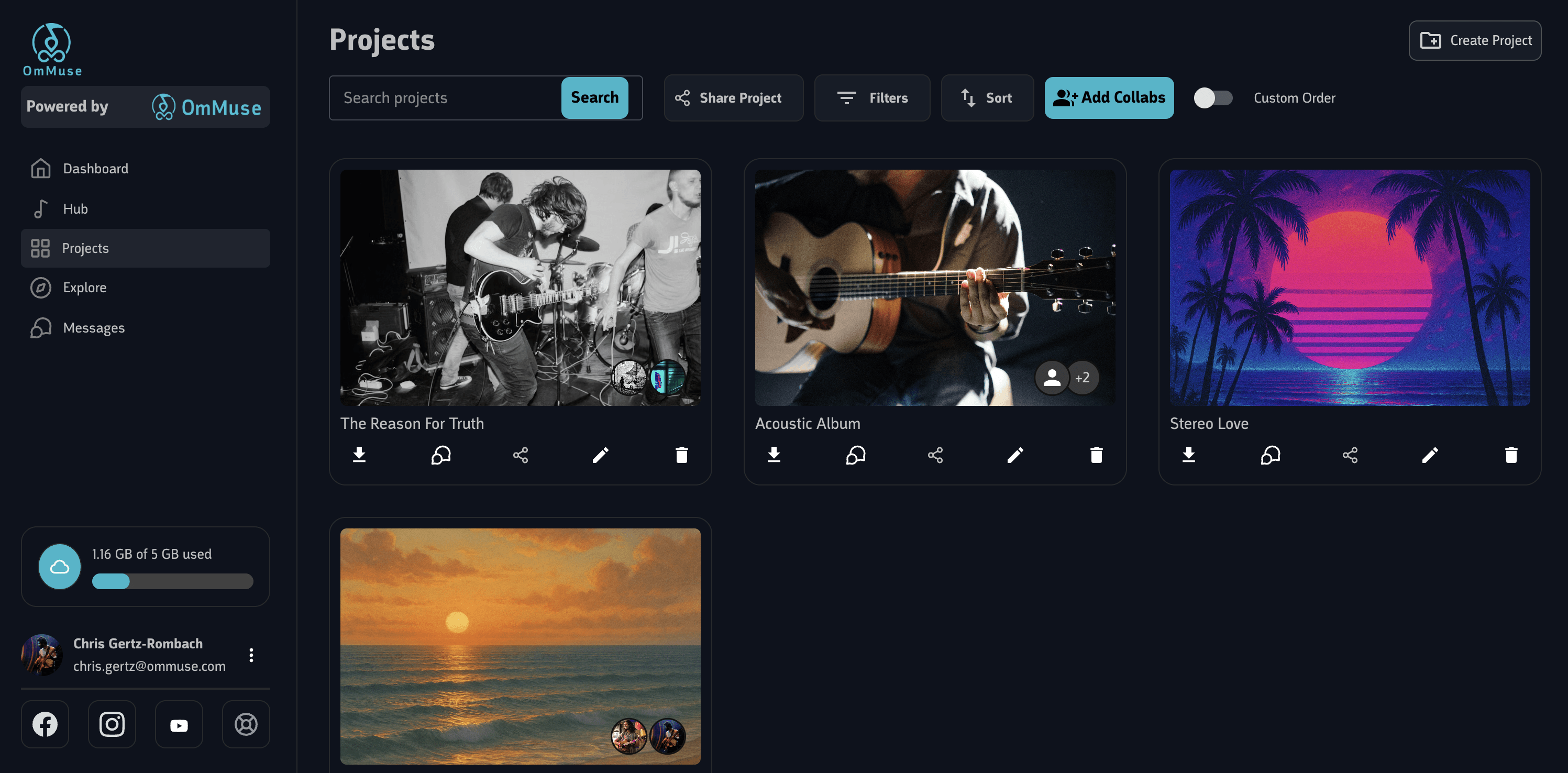Open Messages from the sidebar
The height and width of the screenshot is (773, 1568).
[94, 328]
